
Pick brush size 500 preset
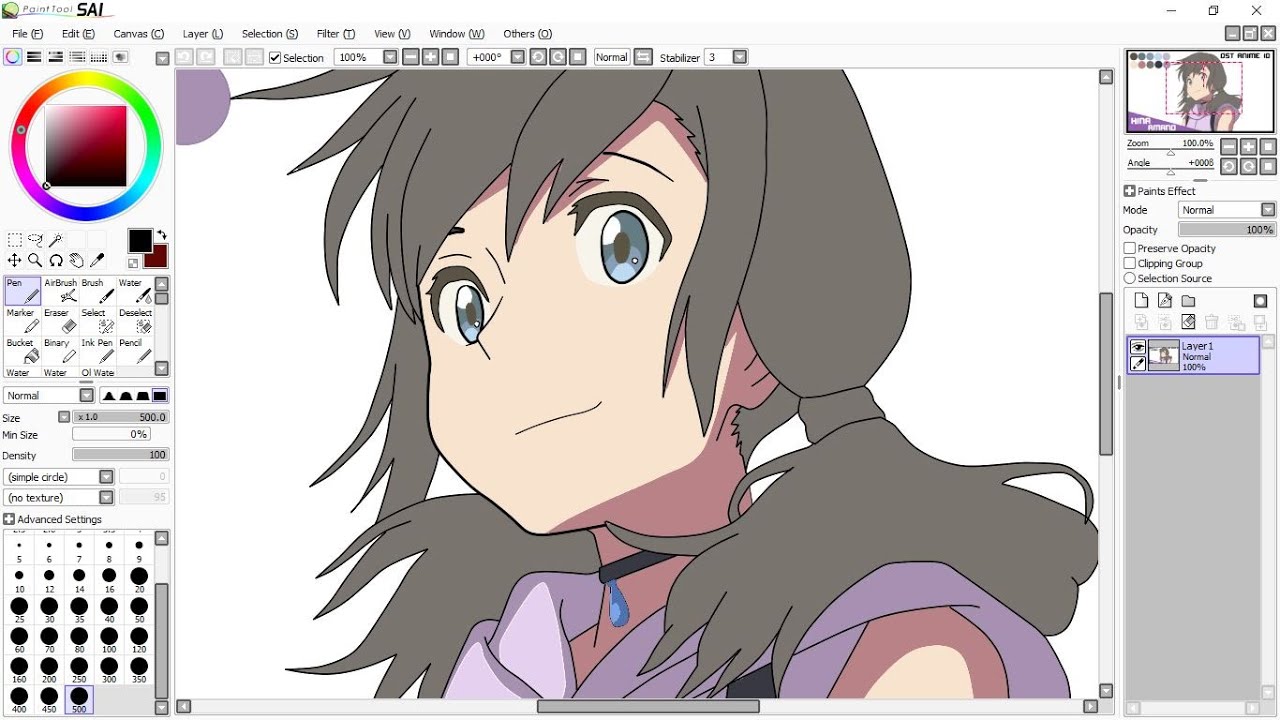click(79, 699)
